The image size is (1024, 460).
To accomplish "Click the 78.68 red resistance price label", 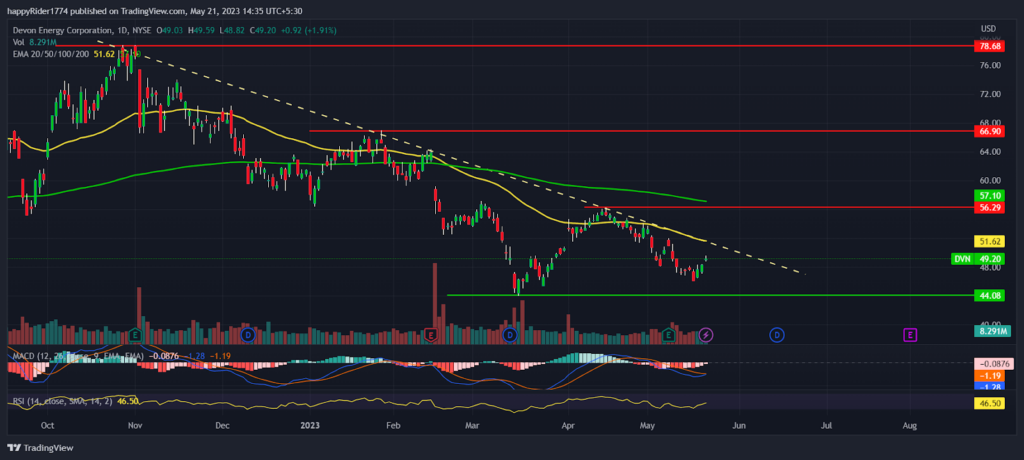I will coord(991,46).
